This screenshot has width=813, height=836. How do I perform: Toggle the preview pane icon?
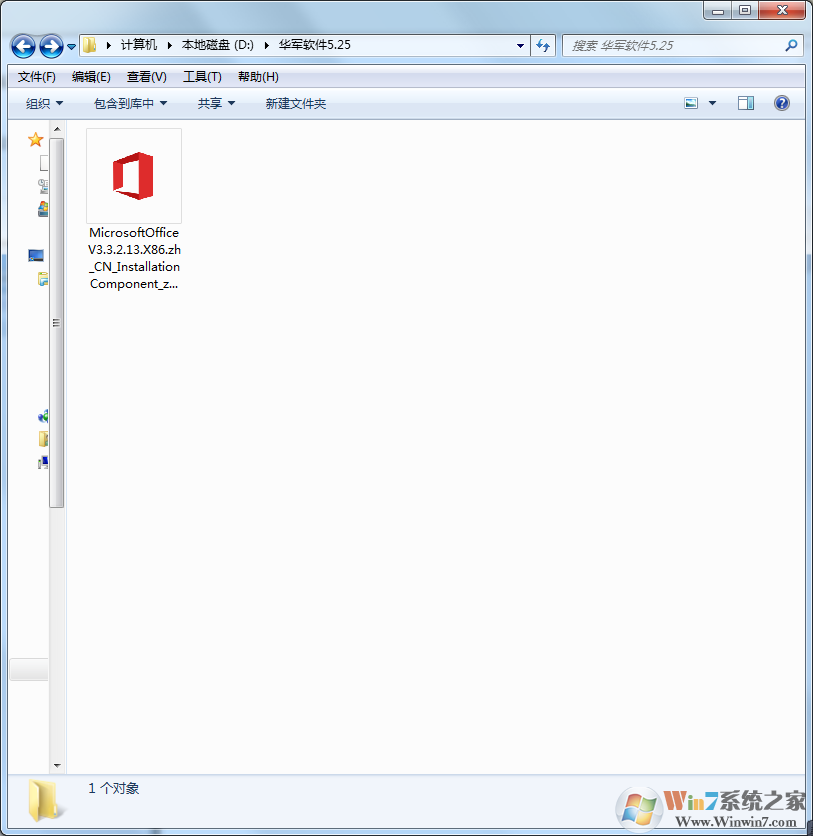pyautogui.click(x=744, y=102)
